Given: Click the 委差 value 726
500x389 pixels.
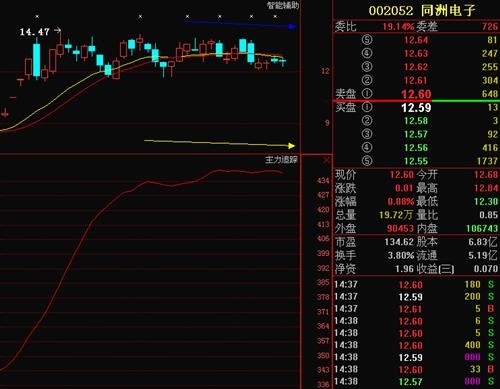Looking at the screenshot, I should [490, 26].
